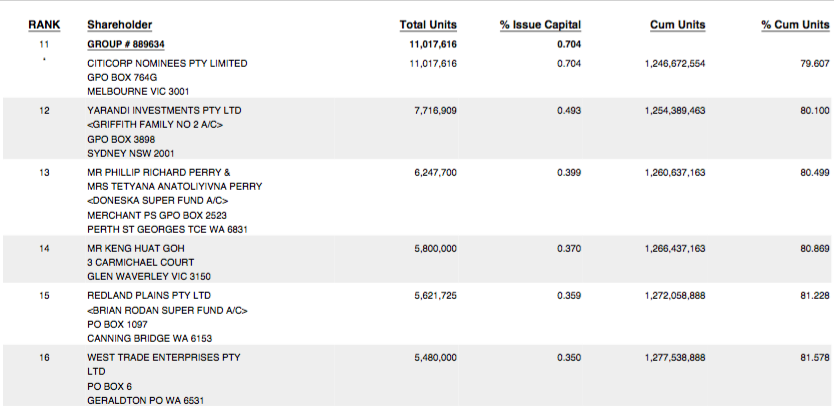Screen dimensions: 834x406
Task: Click rank number 12
Action: coord(44,110)
